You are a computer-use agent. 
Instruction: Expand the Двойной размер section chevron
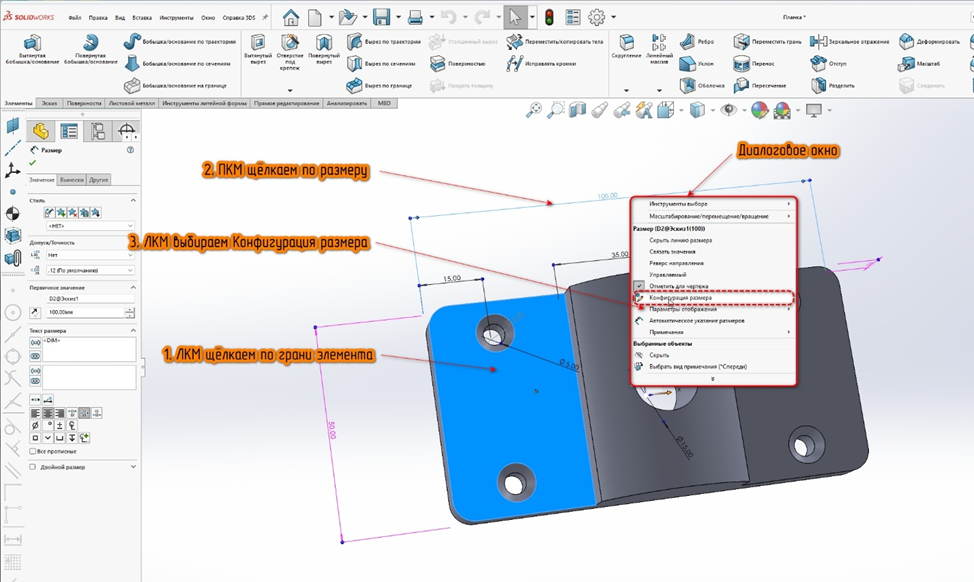(x=133, y=466)
